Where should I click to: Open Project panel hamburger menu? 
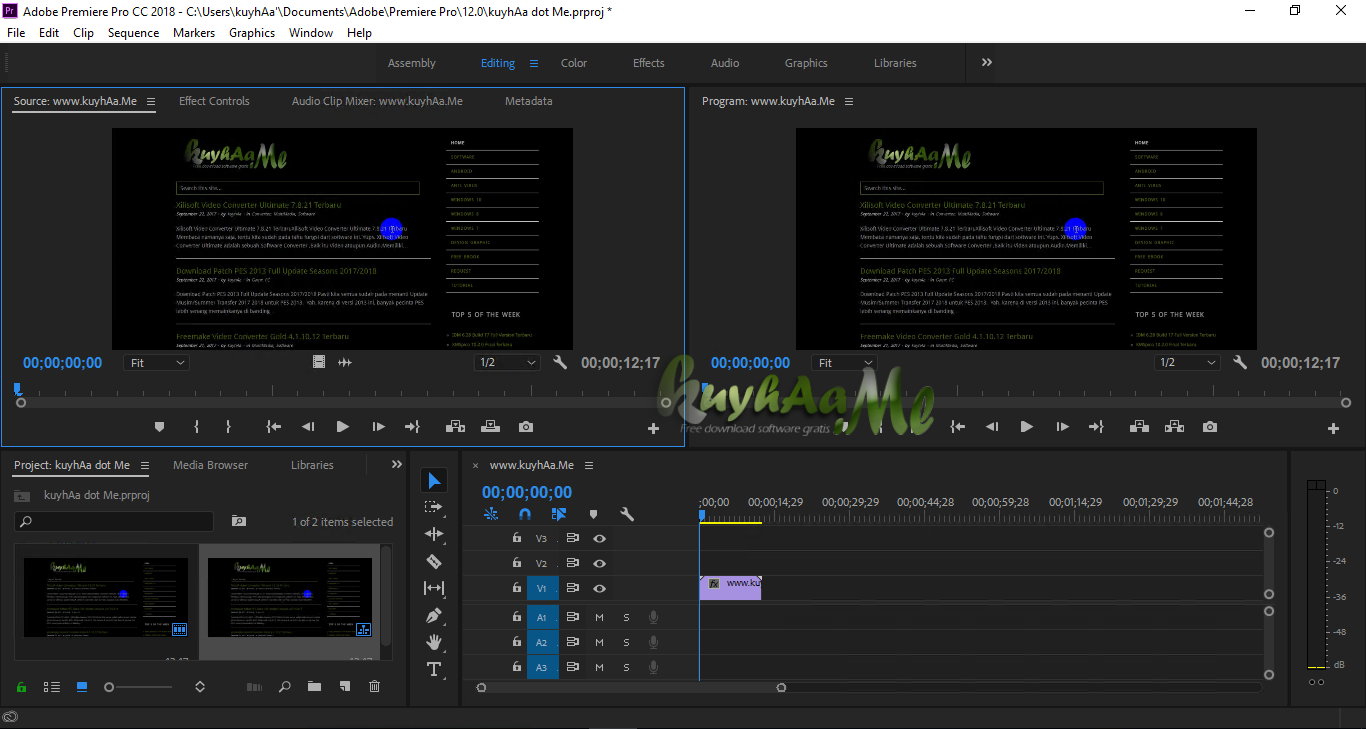pyautogui.click(x=144, y=465)
